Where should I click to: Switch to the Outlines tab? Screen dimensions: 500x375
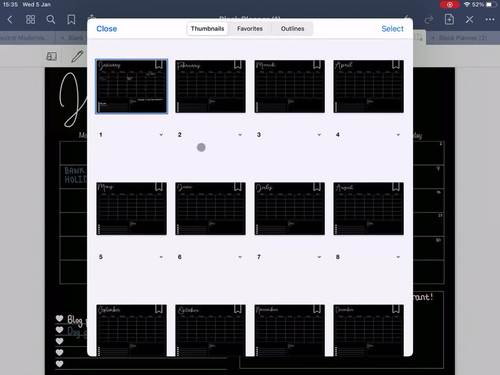(292, 29)
